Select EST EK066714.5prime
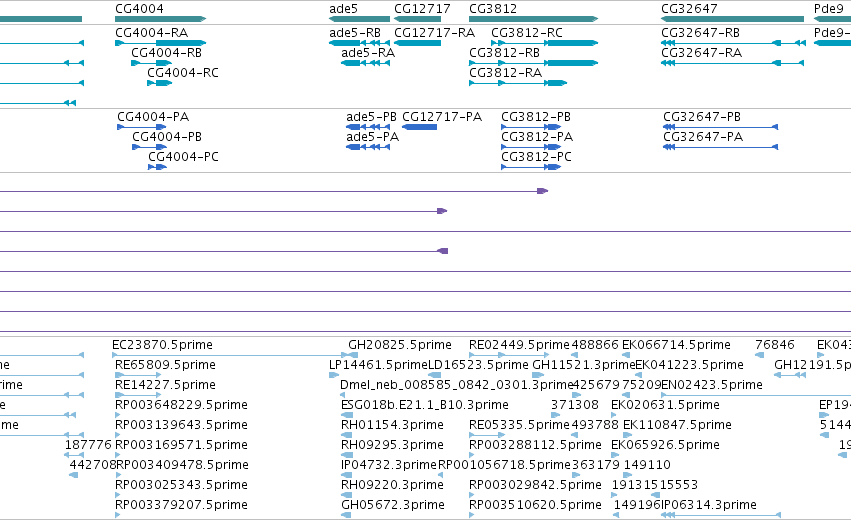Screen dimensions: 851x520 pos(676,345)
